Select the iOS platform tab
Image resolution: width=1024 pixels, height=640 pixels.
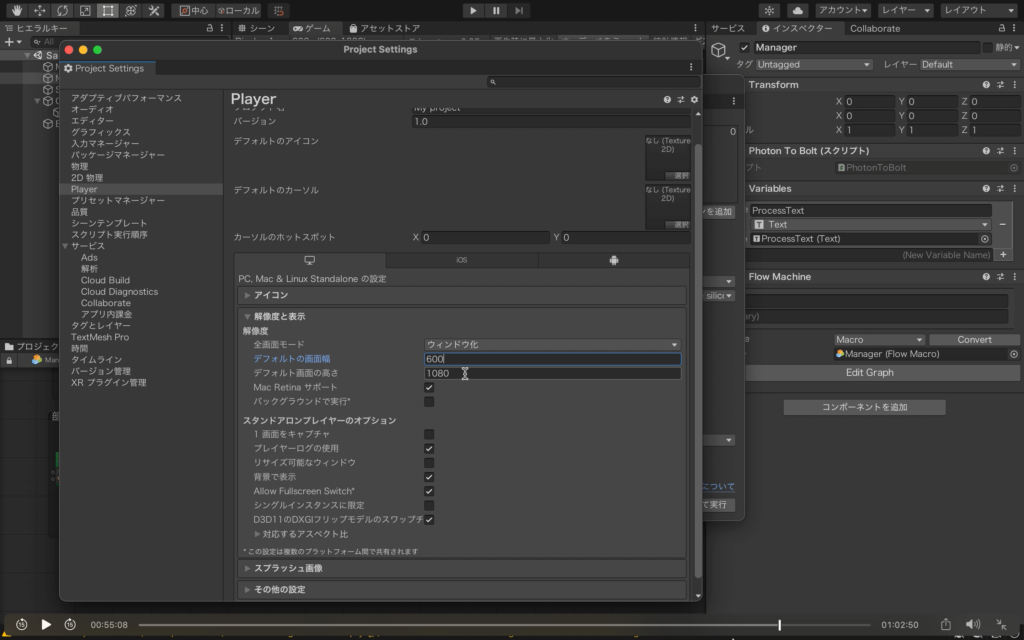[x=462, y=260]
